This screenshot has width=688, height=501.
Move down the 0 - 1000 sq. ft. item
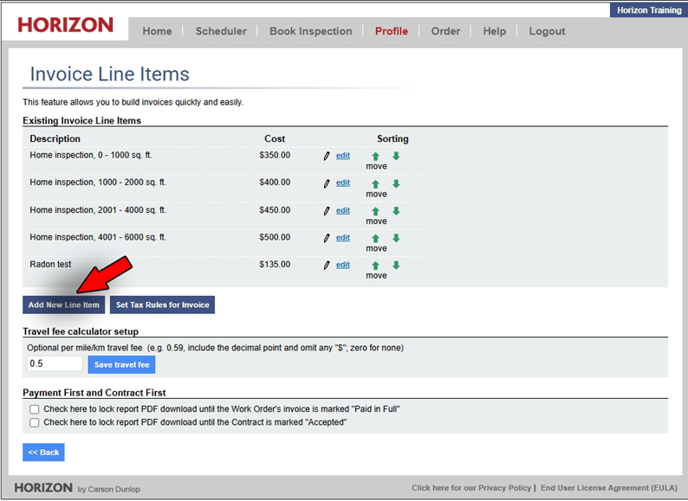(396, 156)
